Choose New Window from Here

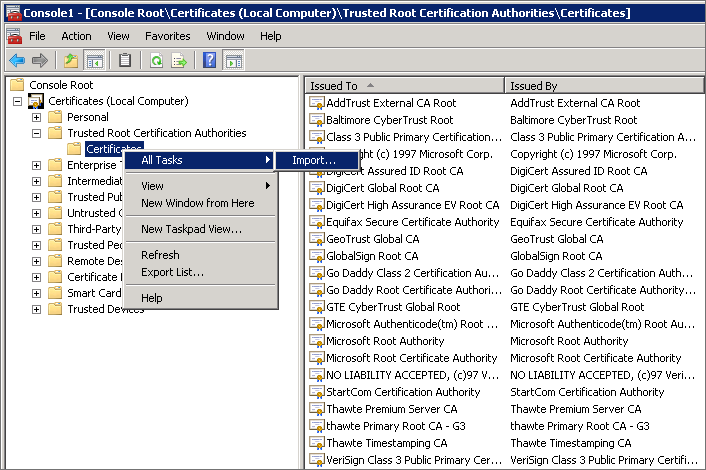(199, 203)
